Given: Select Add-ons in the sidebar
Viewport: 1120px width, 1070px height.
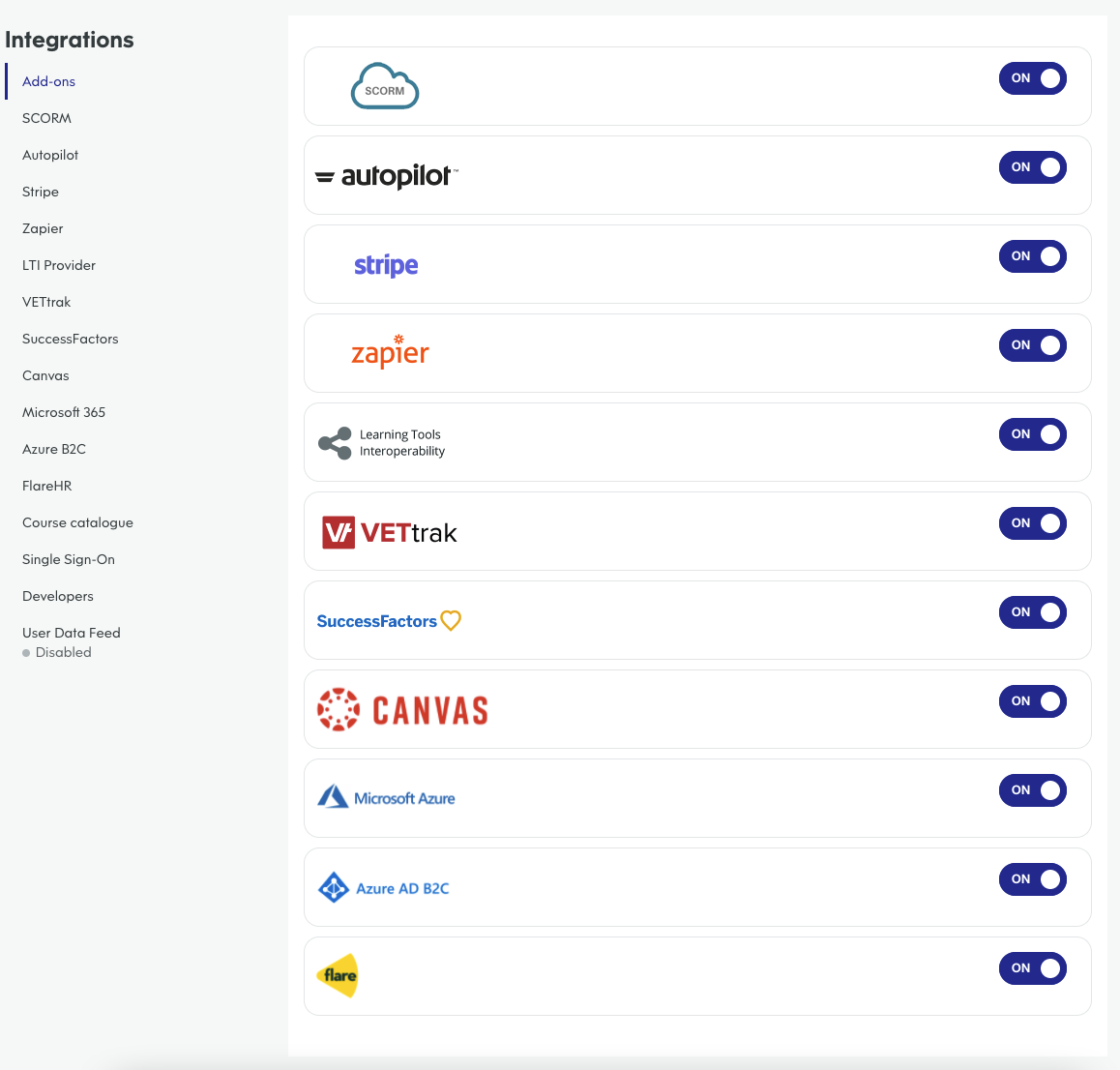Looking at the screenshot, I should 48,81.
